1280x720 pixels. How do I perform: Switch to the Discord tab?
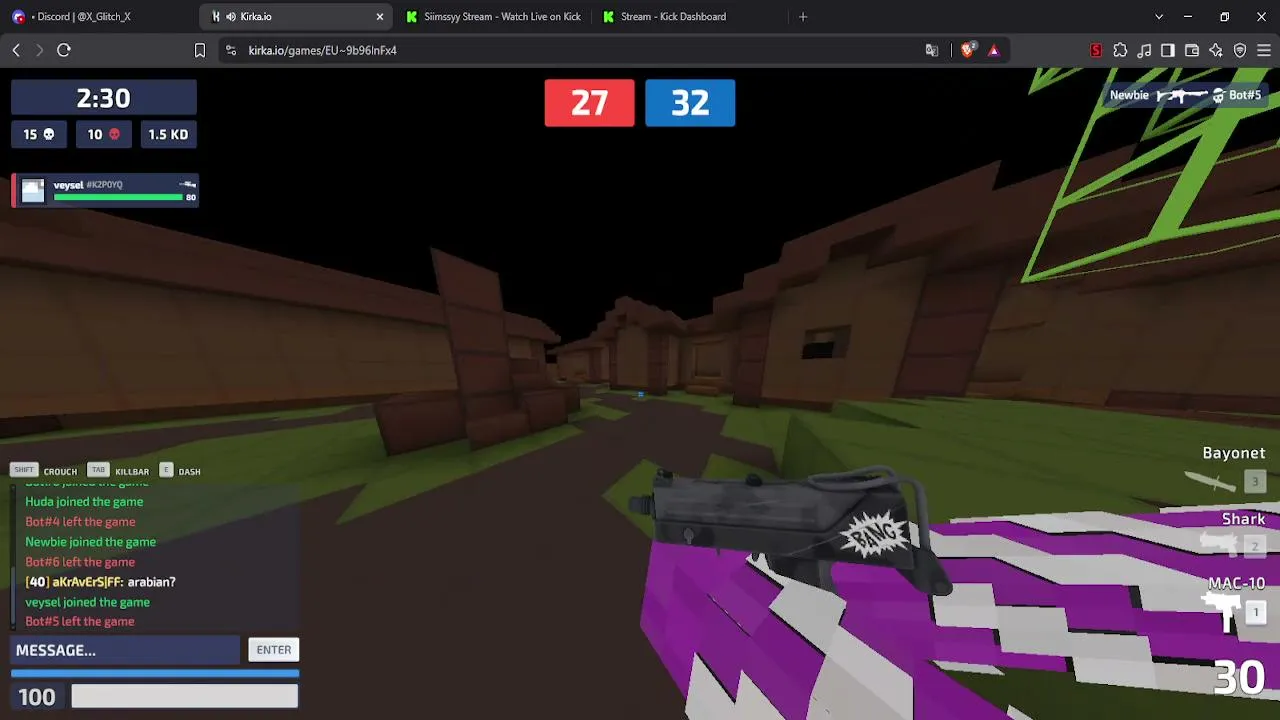tap(98, 17)
